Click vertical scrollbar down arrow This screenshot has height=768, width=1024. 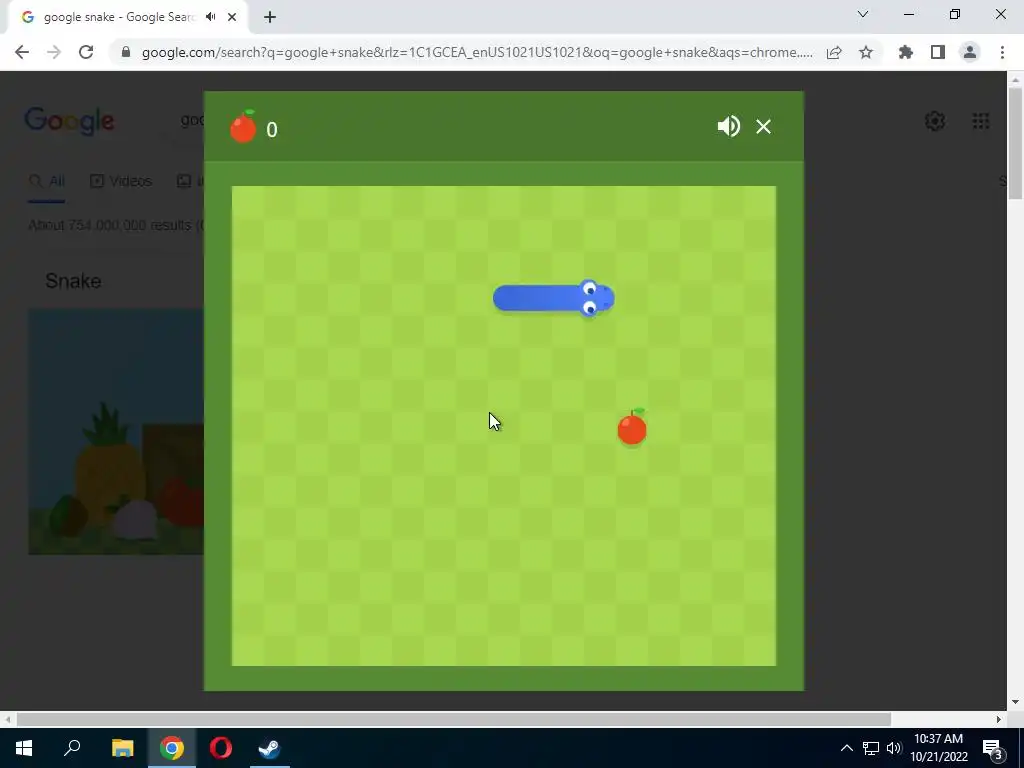(1016, 702)
